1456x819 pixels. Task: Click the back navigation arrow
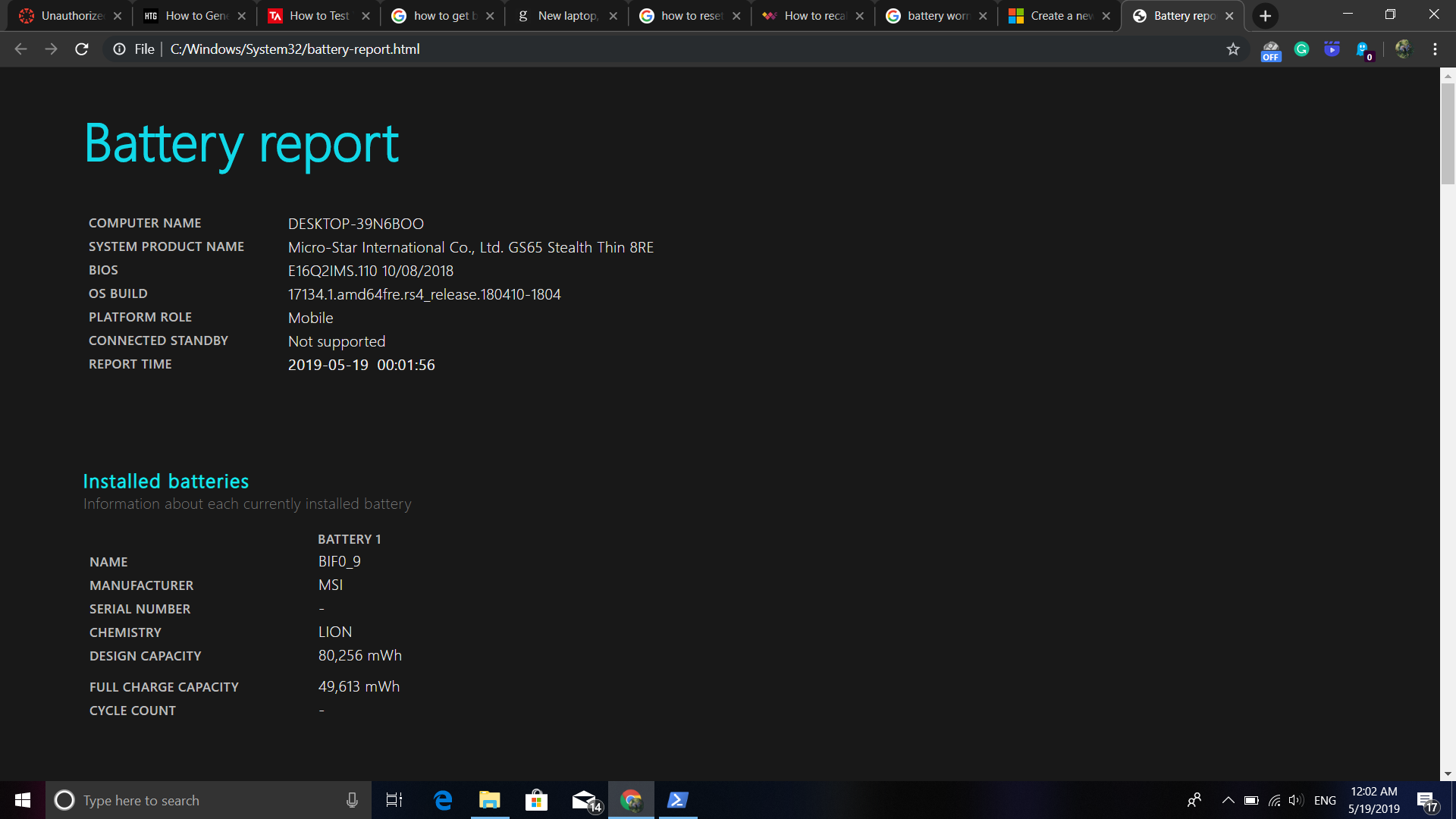coord(20,49)
